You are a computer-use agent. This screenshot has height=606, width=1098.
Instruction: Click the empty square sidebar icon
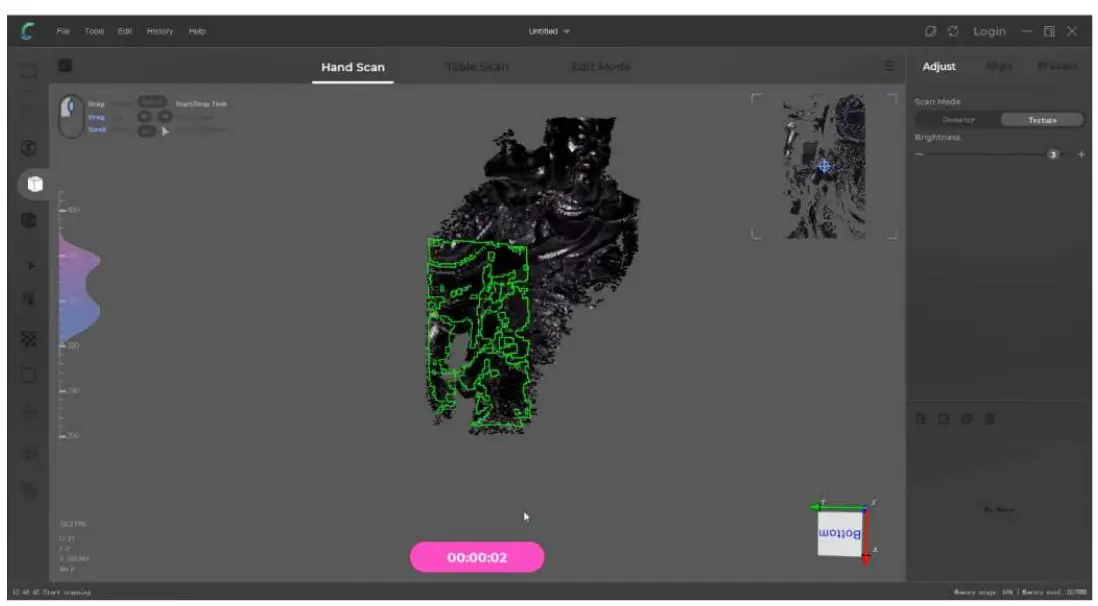tap(29, 376)
